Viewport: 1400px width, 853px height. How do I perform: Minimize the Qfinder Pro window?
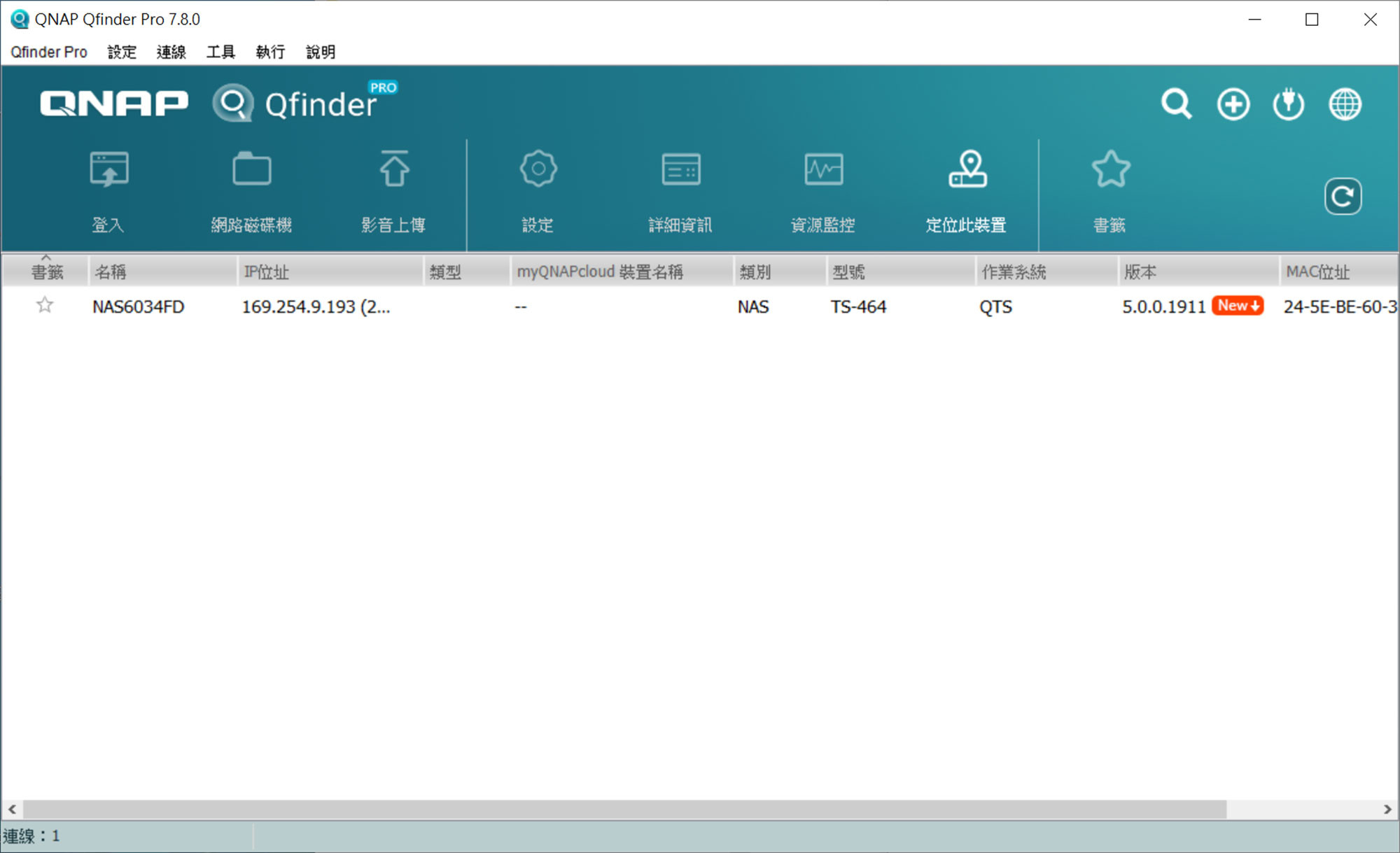(x=1254, y=20)
